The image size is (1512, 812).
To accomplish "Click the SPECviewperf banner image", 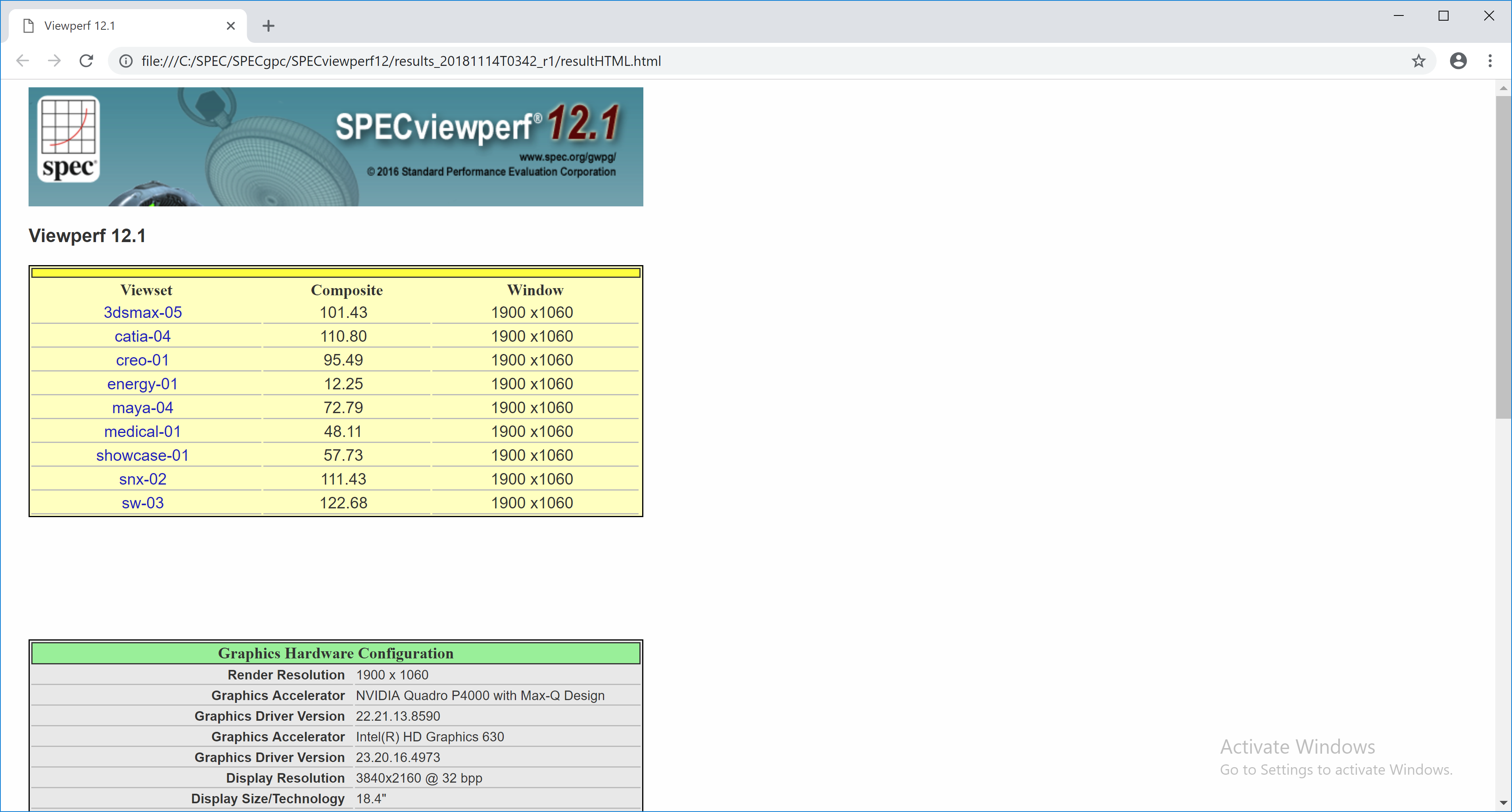I will [336, 147].
